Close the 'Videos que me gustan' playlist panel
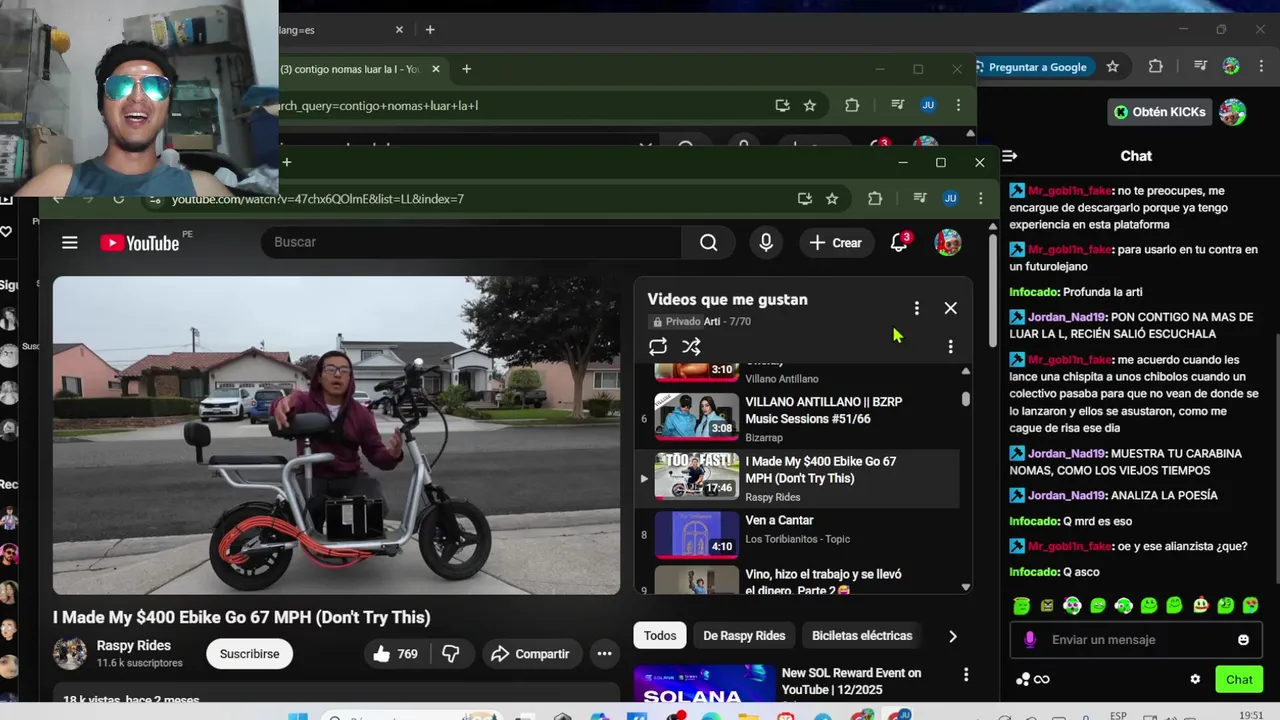Viewport: 1280px width, 720px height. click(950, 308)
